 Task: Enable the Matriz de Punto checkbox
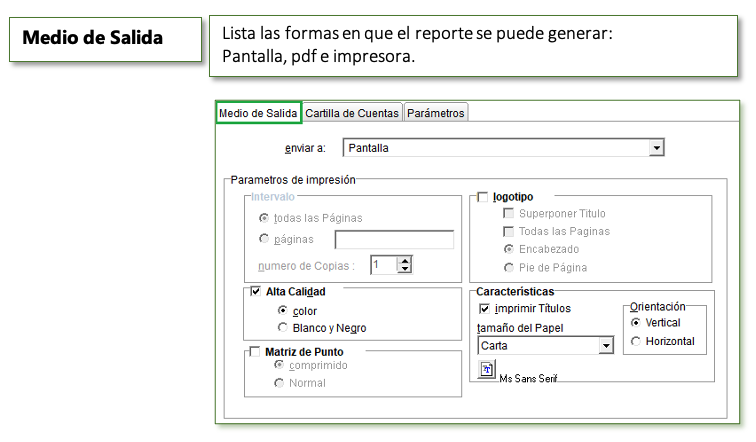(255, 351)
